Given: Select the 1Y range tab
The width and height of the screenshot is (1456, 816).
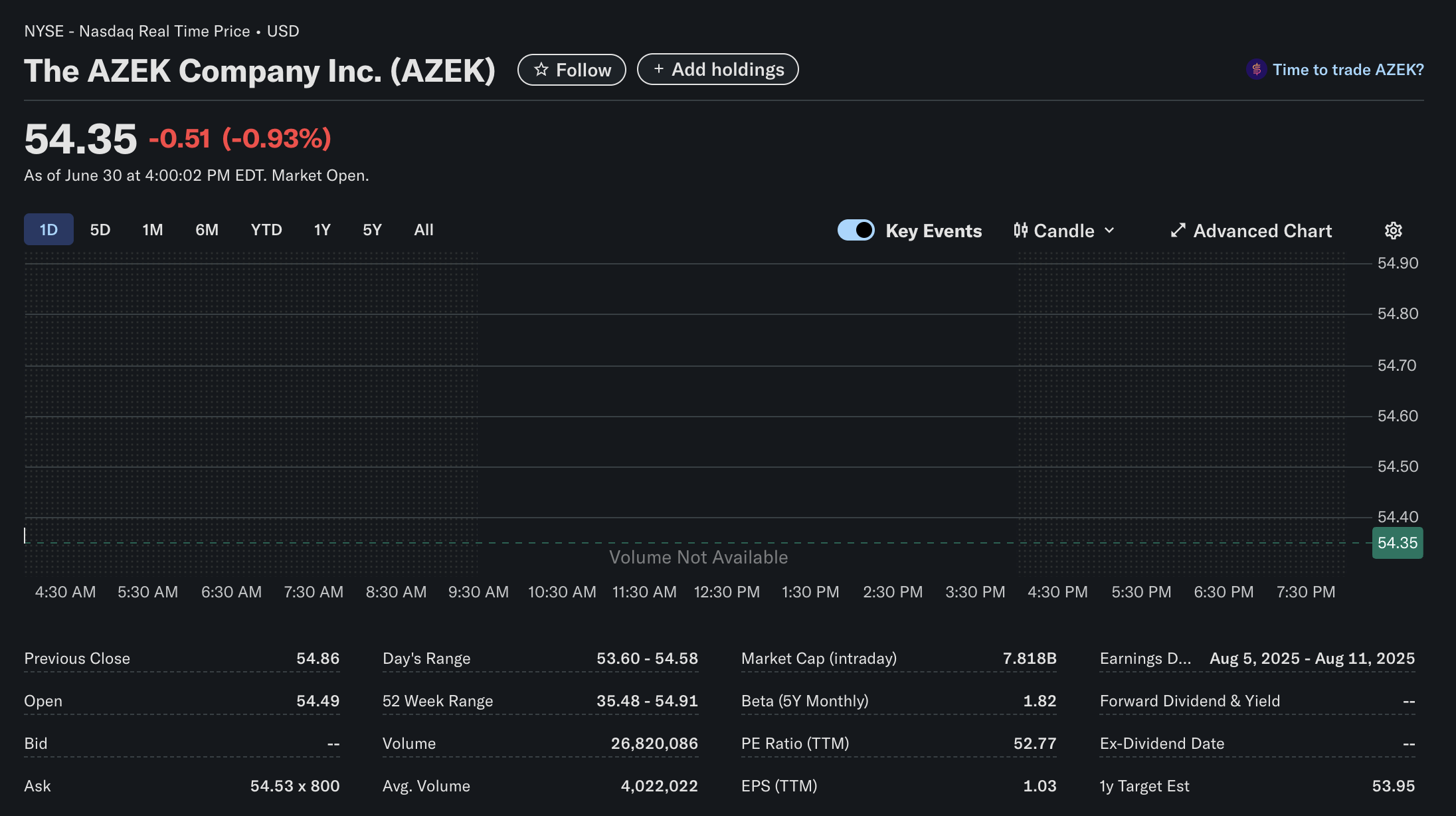Looking at the screenshot, I should point(322,230).
